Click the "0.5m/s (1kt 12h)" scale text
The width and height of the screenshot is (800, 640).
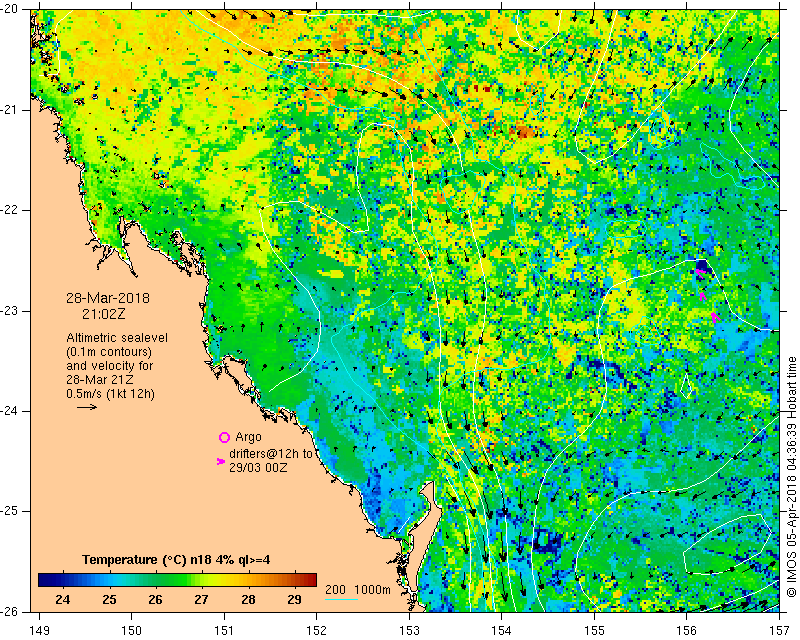pos(110,394)
